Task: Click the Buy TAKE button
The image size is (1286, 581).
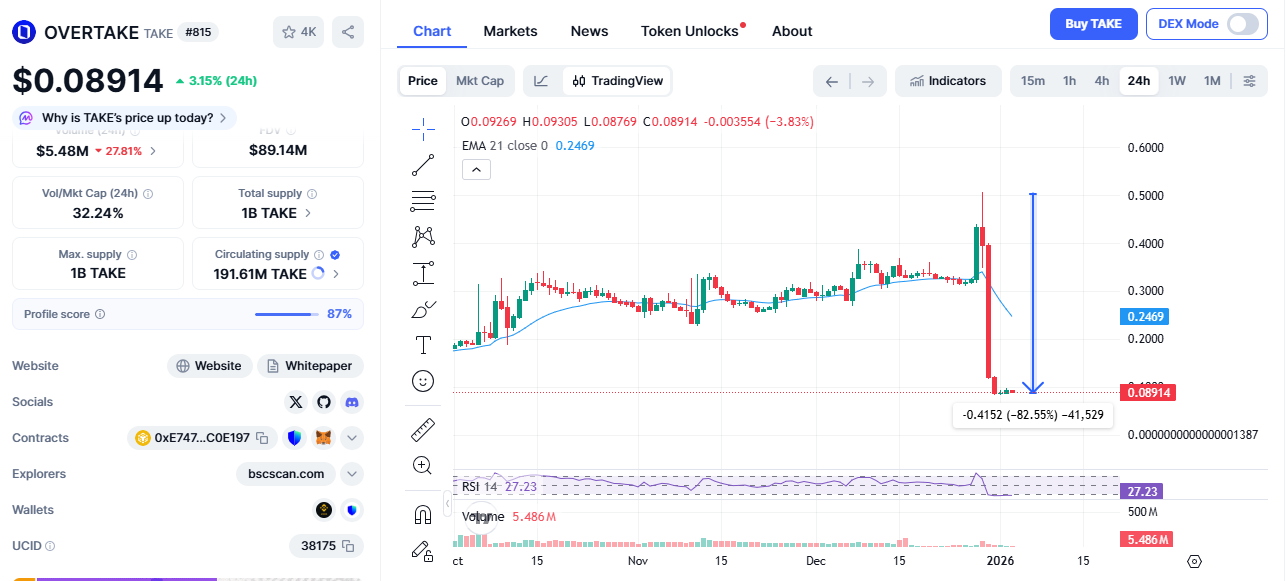Action: click(x=1093, y=23)
